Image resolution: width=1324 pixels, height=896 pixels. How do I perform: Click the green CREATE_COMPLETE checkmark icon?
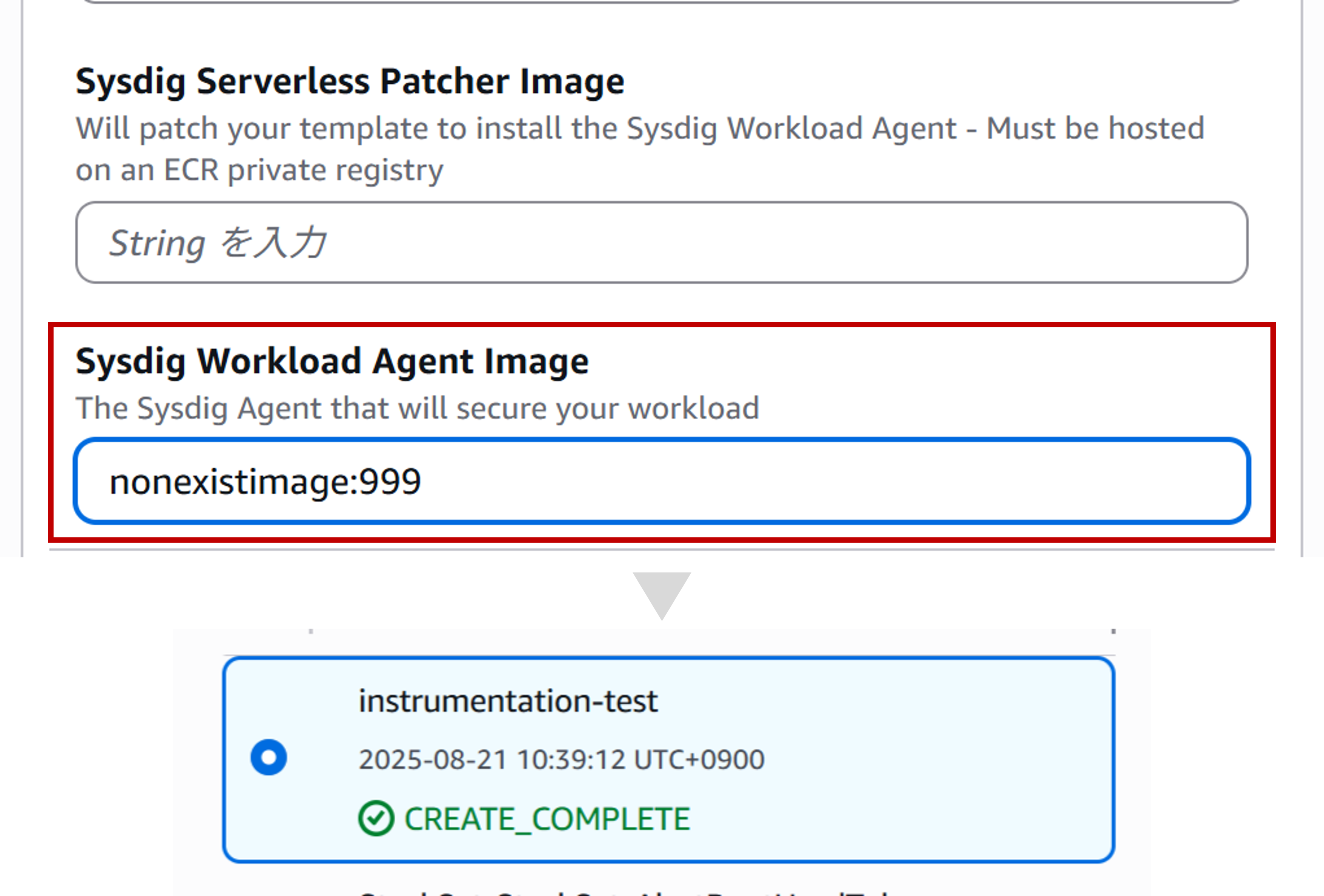tap(376, 819)
